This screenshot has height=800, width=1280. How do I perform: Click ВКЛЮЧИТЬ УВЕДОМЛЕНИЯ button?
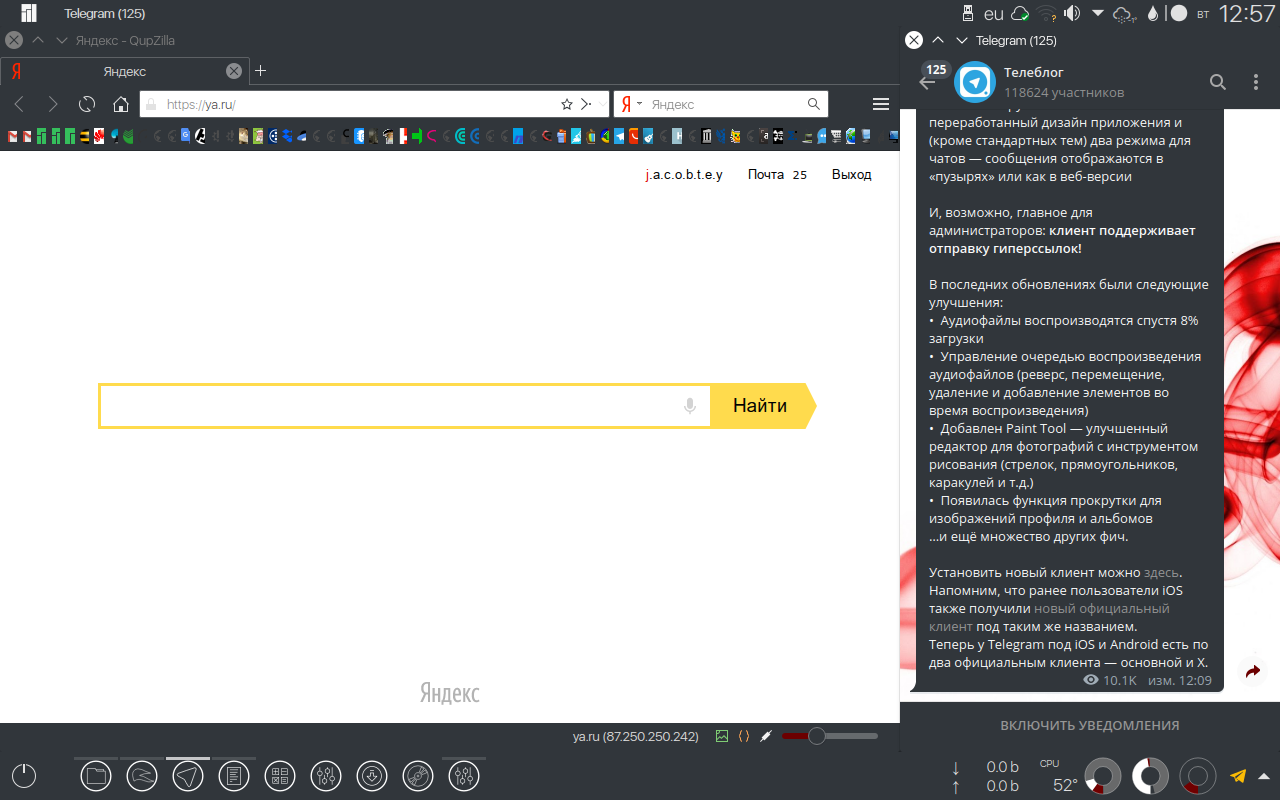1090,726
